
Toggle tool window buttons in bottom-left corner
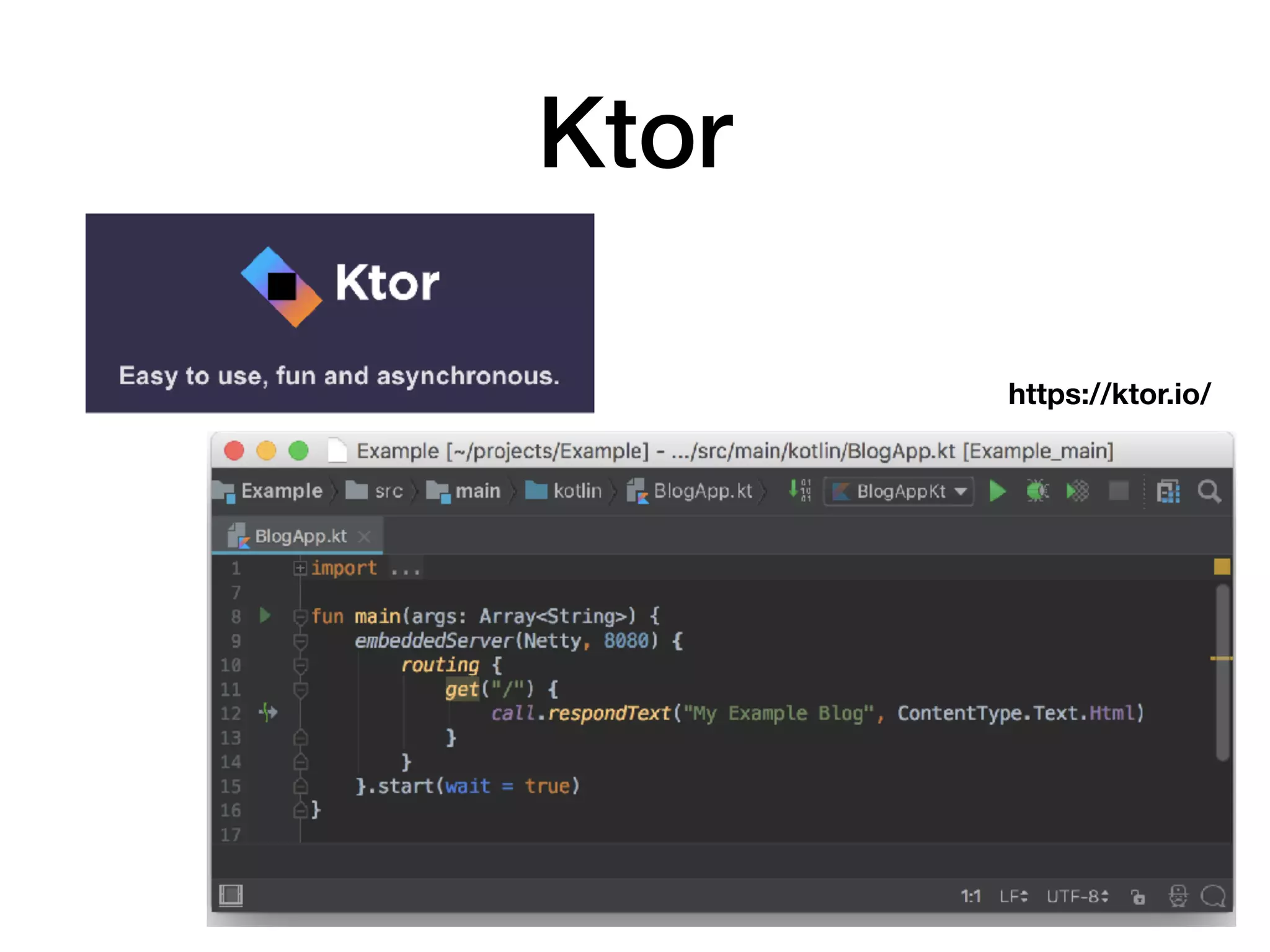point(231,896)
